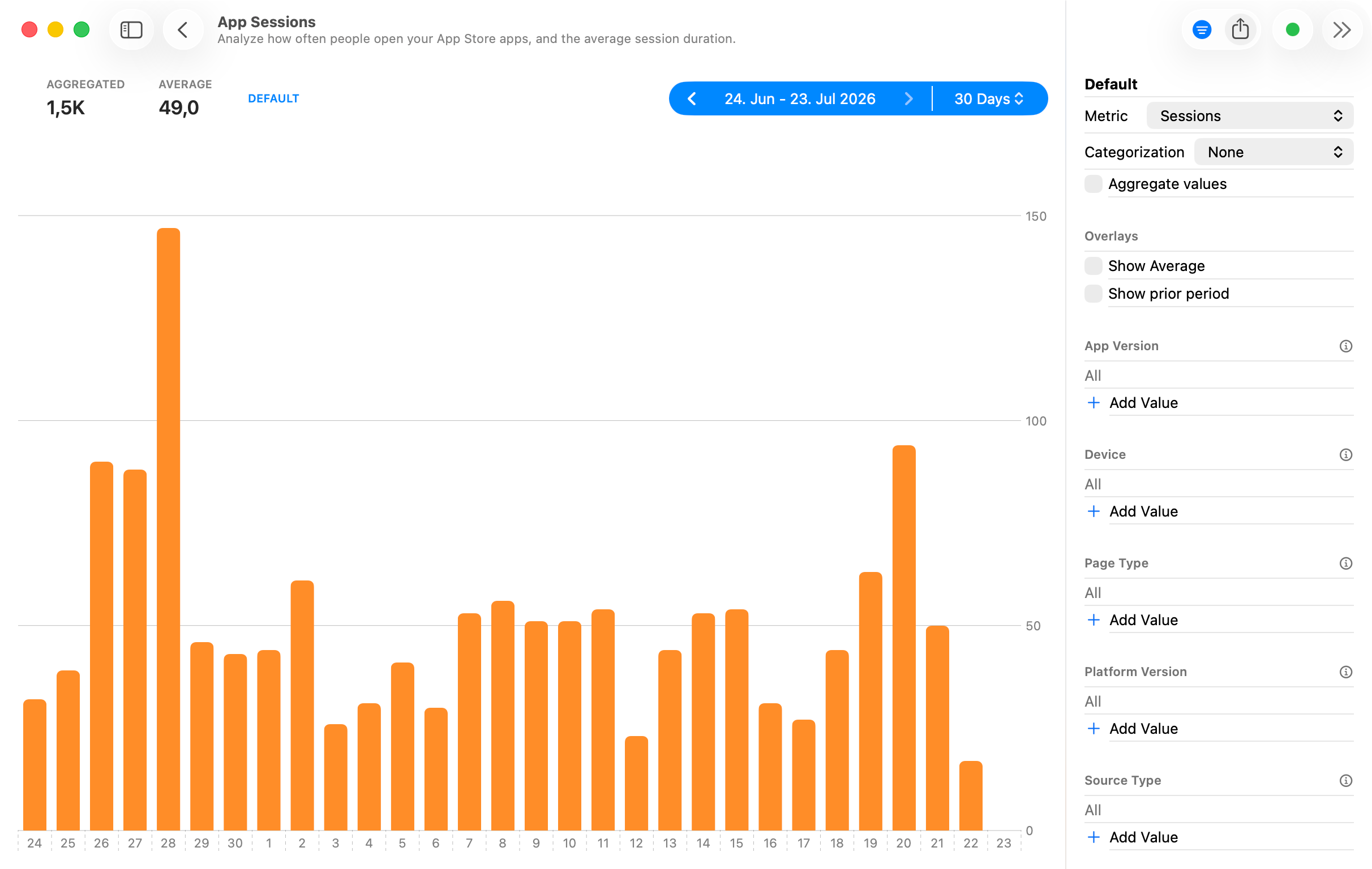Click Add Value under App Version
The width and height of the screenshot is (1372, 869).
[1143, 403]
